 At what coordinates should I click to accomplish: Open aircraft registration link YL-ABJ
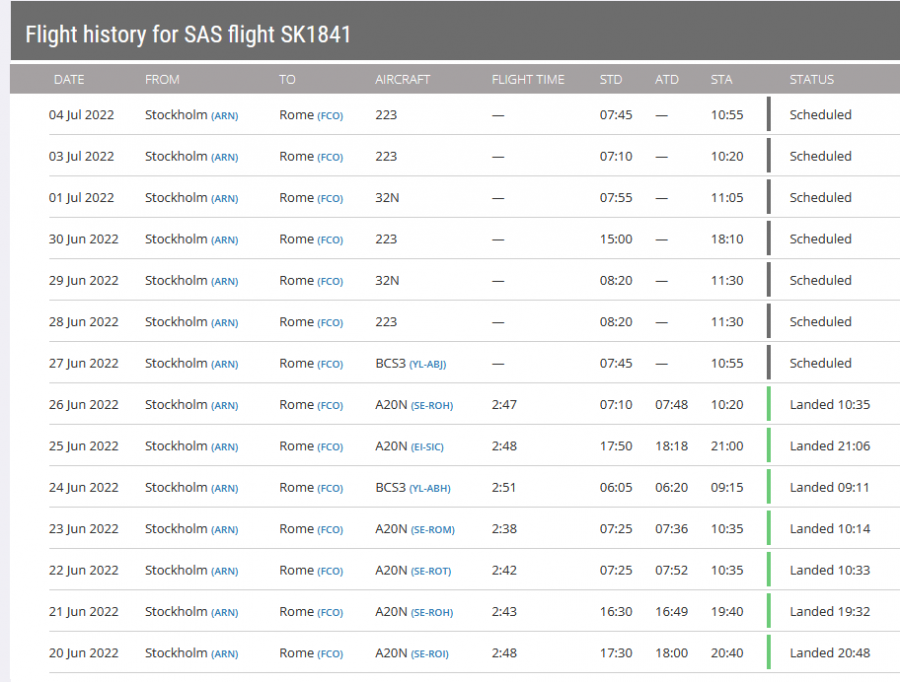[427, 365]
